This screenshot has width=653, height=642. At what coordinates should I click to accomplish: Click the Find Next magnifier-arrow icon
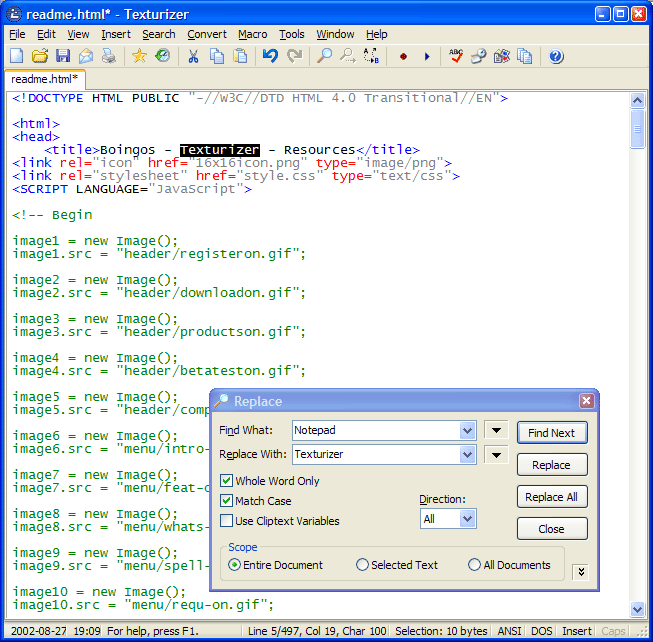[348, 56]
